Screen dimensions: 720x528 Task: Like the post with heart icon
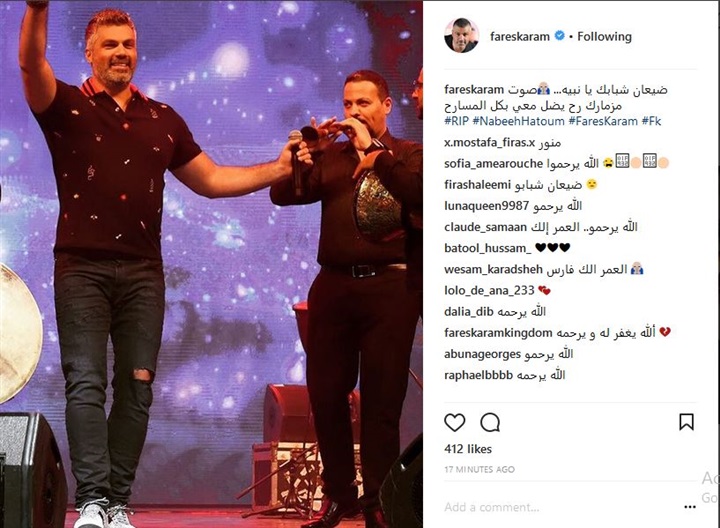(455, 422)
